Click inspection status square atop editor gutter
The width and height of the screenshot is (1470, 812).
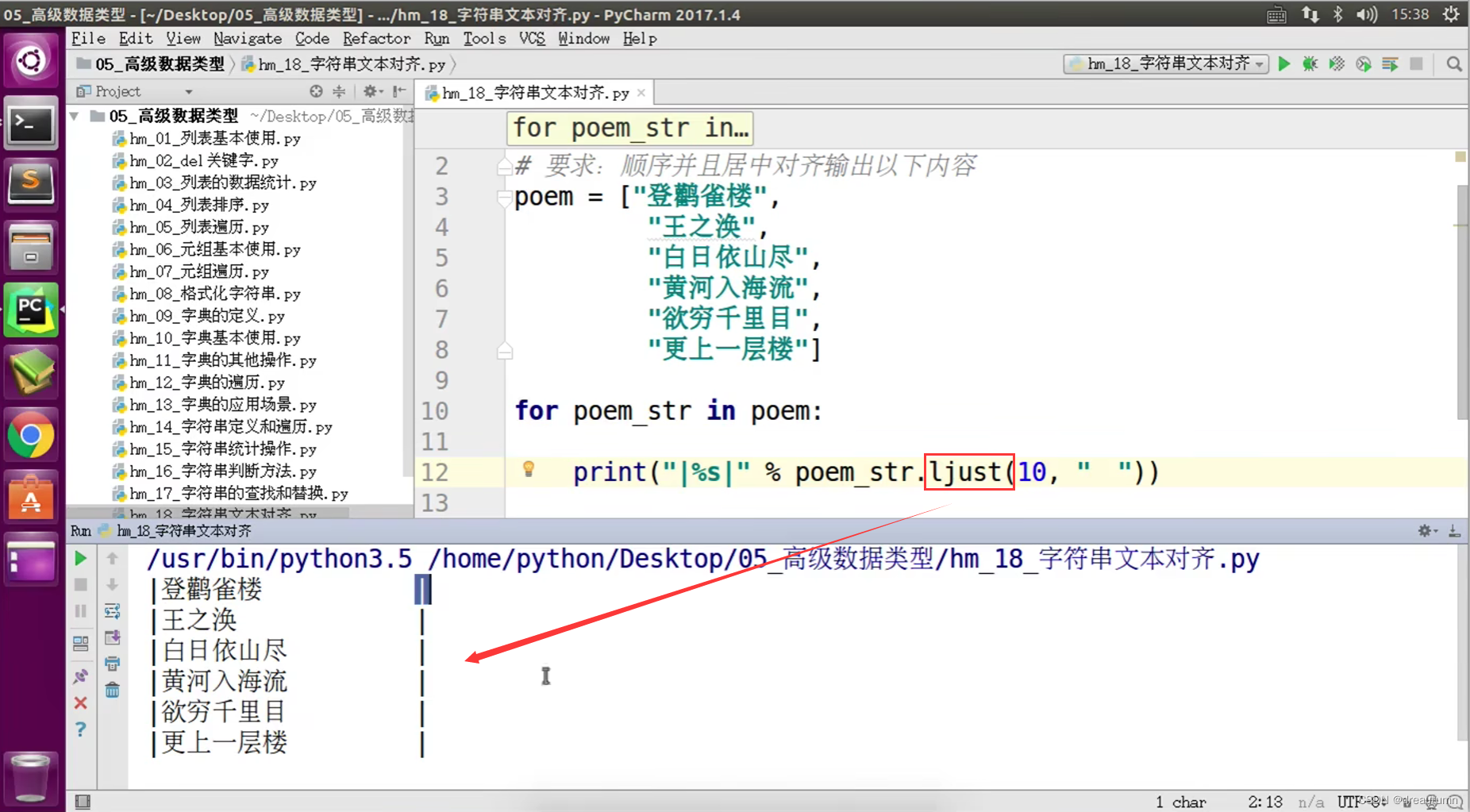coord(1460,156)
